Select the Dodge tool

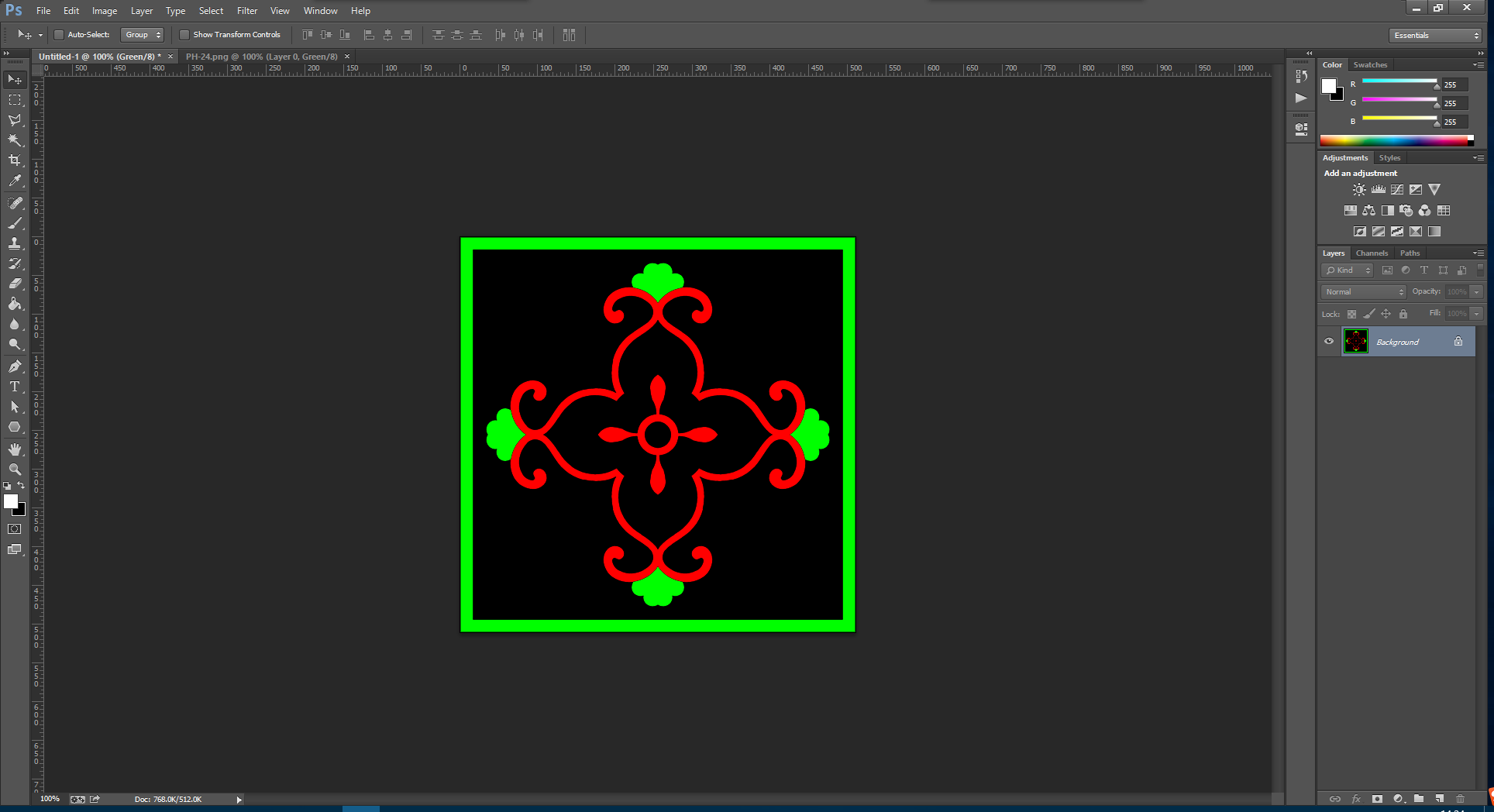[15, 344]
